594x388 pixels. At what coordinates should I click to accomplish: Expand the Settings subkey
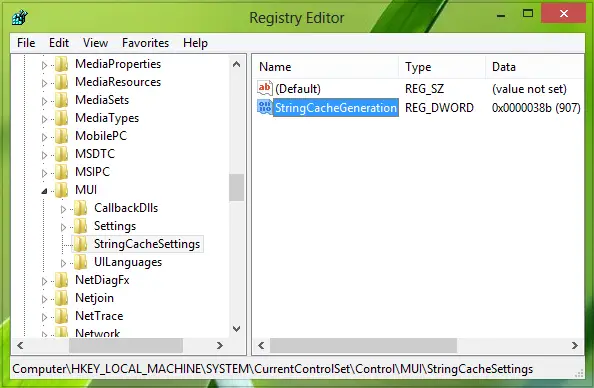pyautogui.click(x=63, y=227)
